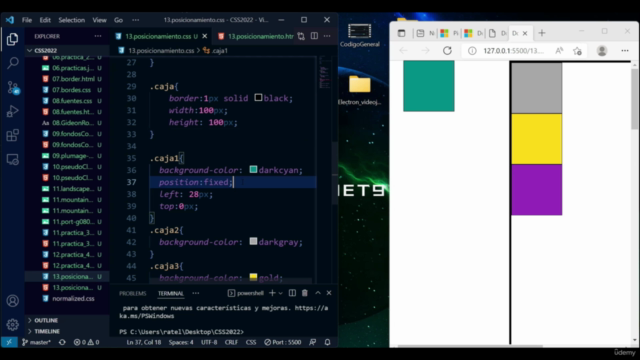Click the master branch indicator
This screenshot has height=360, width=640.
(36, 342)
